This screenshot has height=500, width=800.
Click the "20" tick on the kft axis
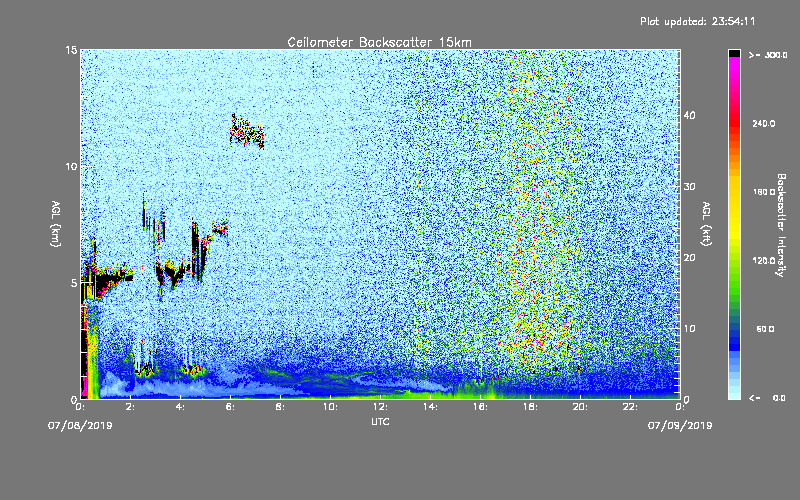tap(689, 258)
